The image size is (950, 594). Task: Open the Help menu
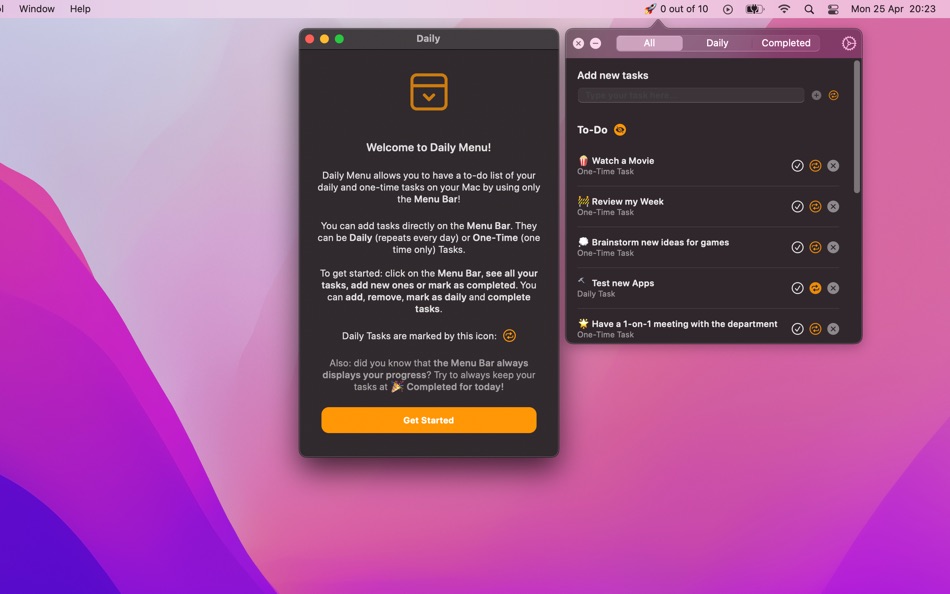[x=80, y=9]
